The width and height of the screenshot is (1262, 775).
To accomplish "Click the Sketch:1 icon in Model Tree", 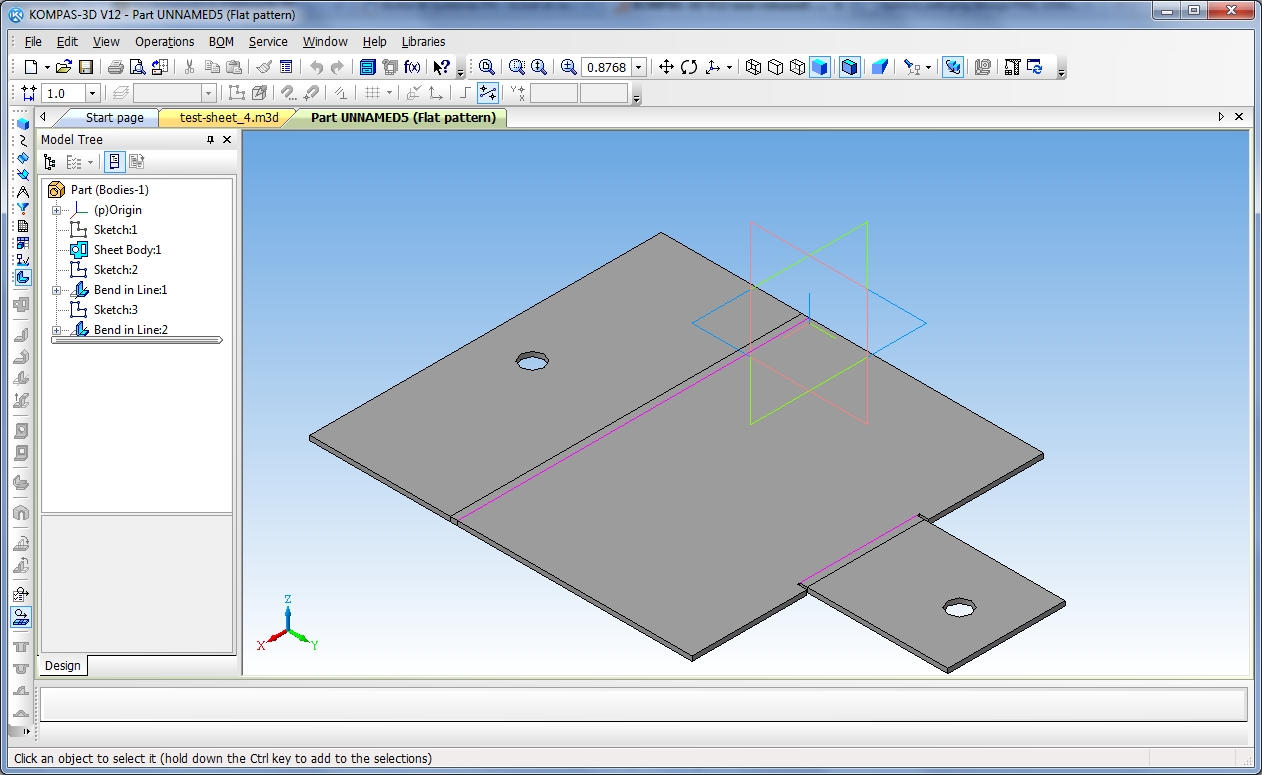I will click(x=79, y=230).
